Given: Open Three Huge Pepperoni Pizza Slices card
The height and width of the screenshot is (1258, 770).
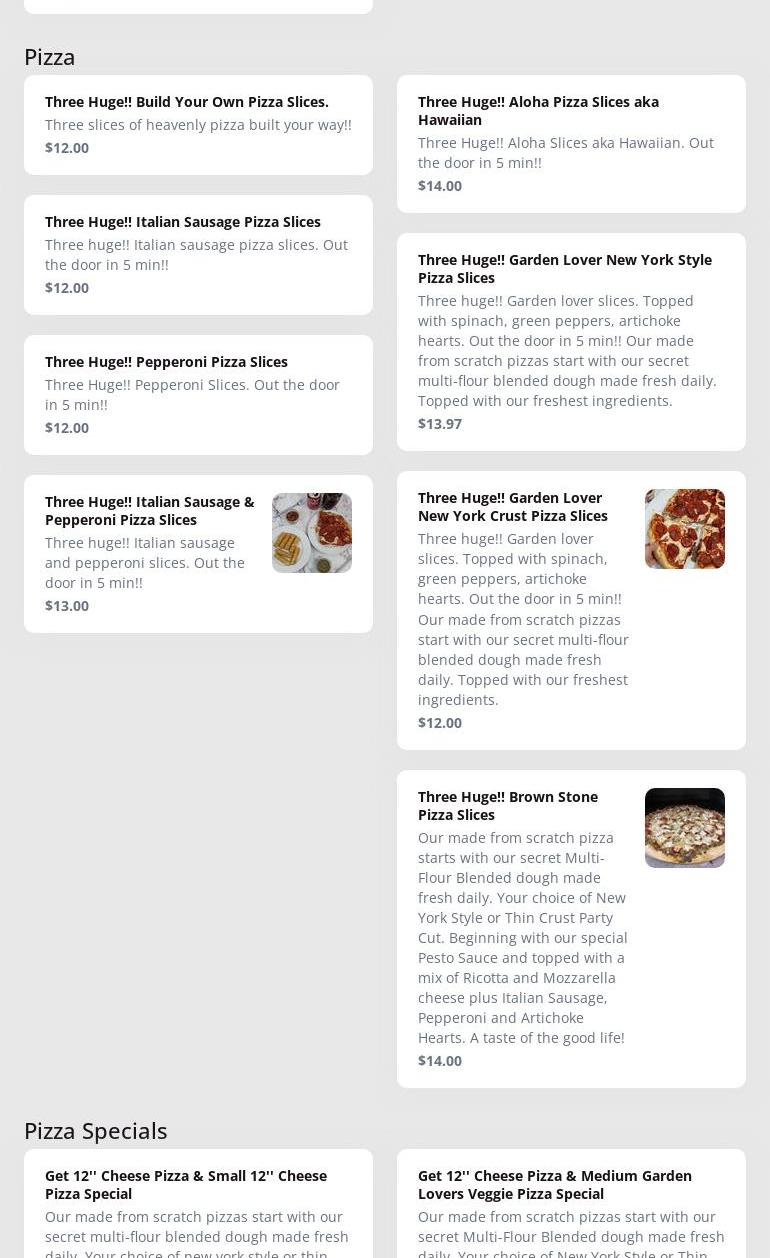Looking at the screenshot, I should (x=166, y=362).
